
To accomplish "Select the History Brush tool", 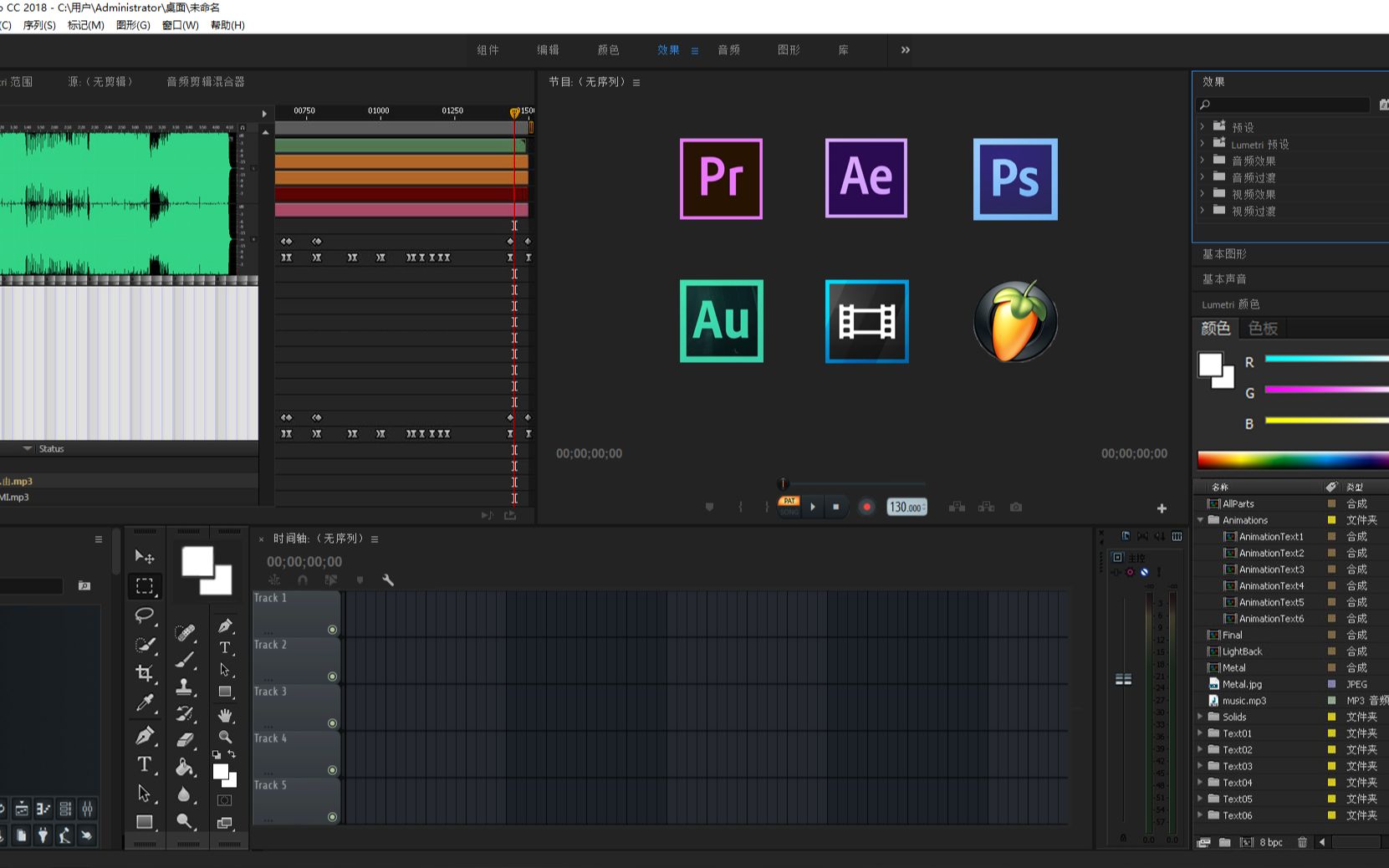I will coord(185,713).
